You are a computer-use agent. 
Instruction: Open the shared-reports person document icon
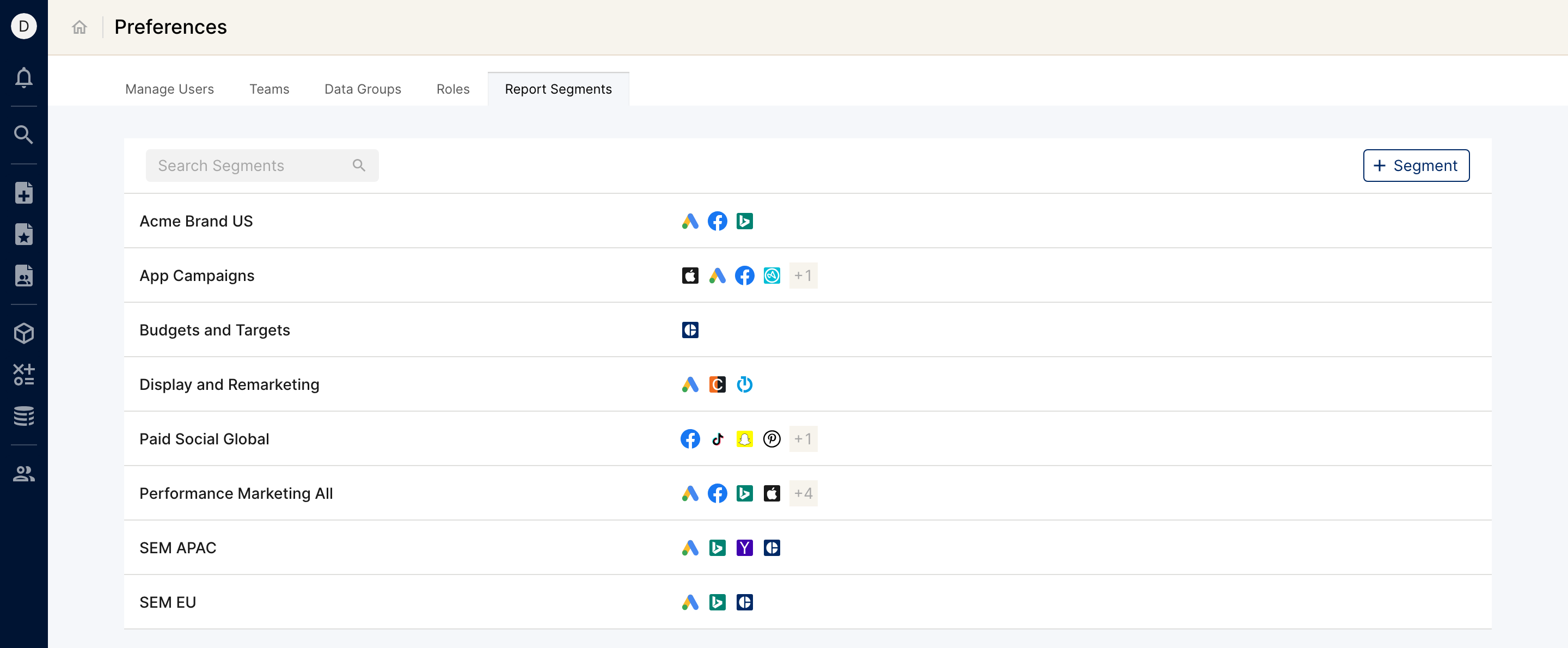[24, 276]
